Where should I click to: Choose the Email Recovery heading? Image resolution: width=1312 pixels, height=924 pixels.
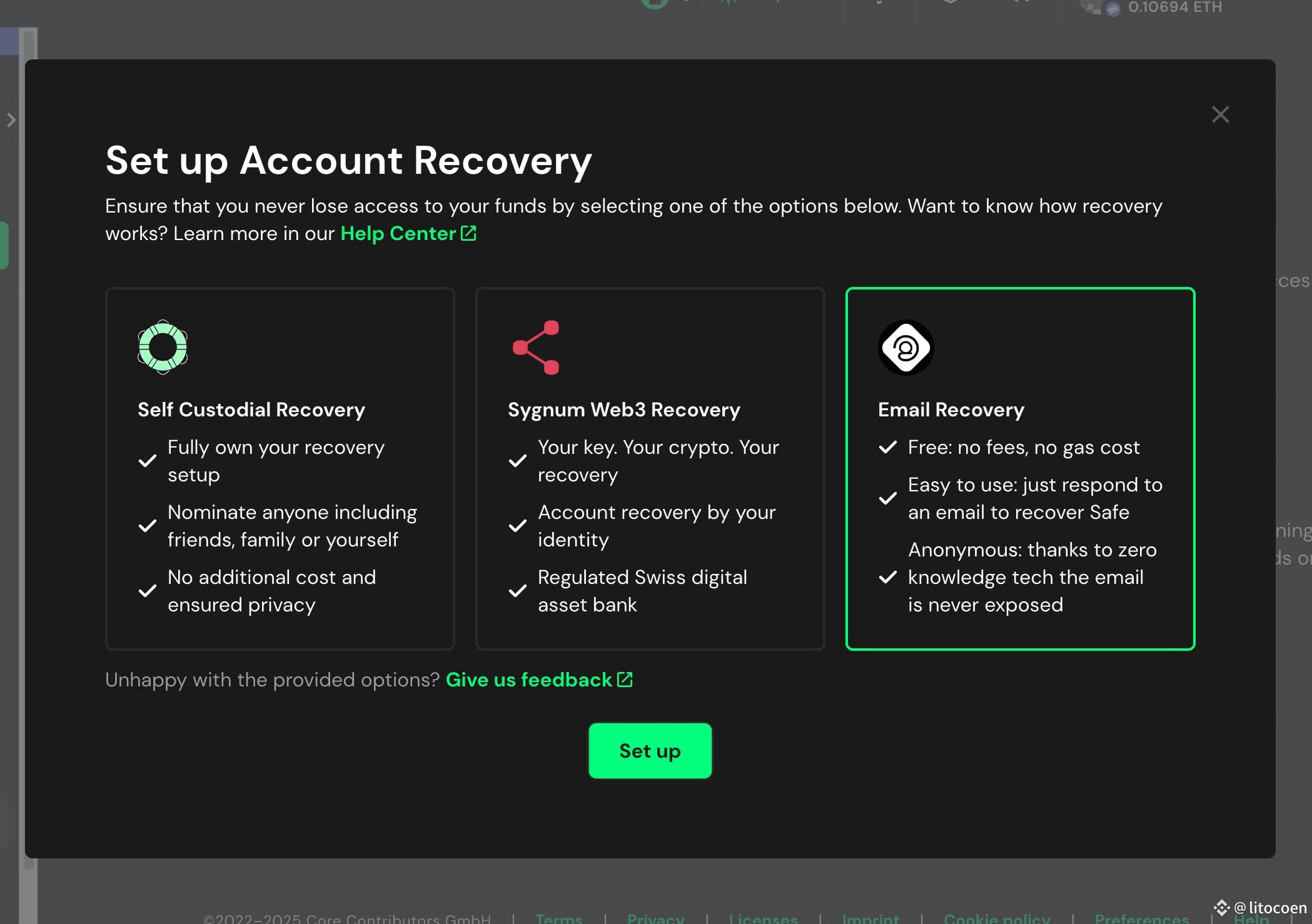pyautogui.click(x=951, y=409)
